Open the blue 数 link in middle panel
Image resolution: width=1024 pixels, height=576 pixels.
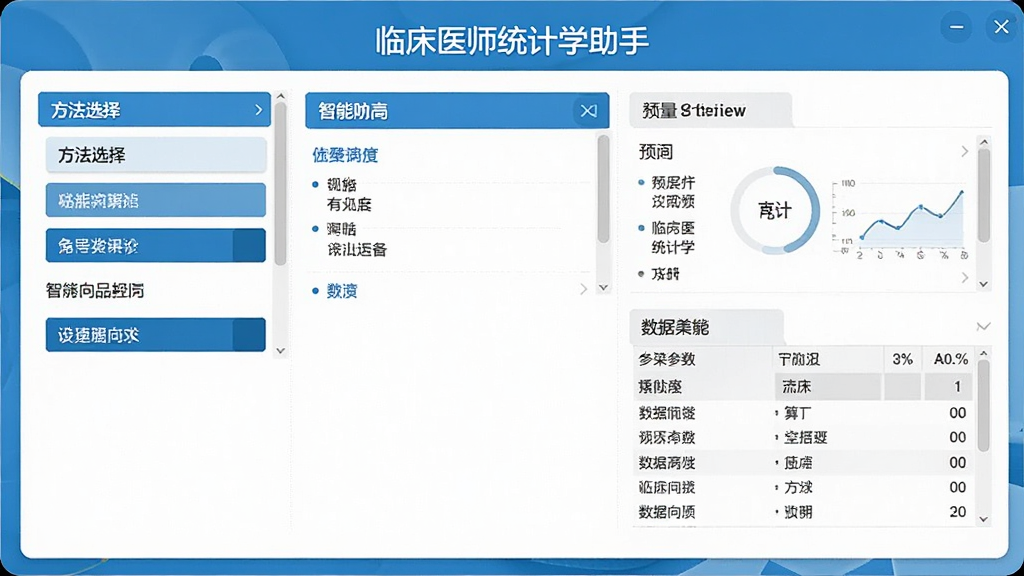click(342, 291)
